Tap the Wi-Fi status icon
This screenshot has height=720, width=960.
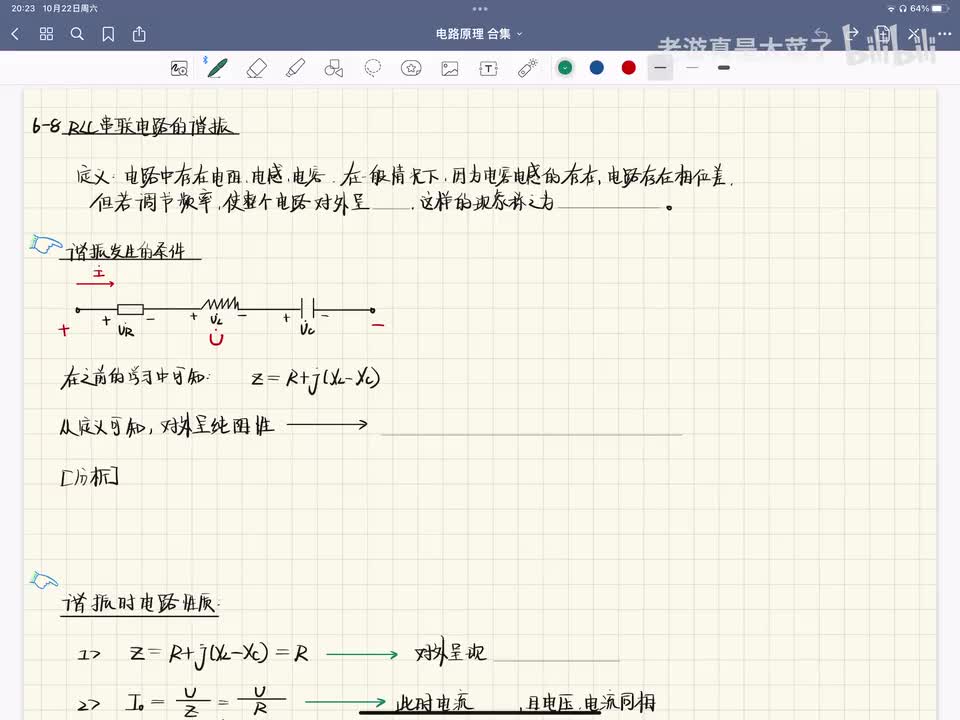pos(891,9)
